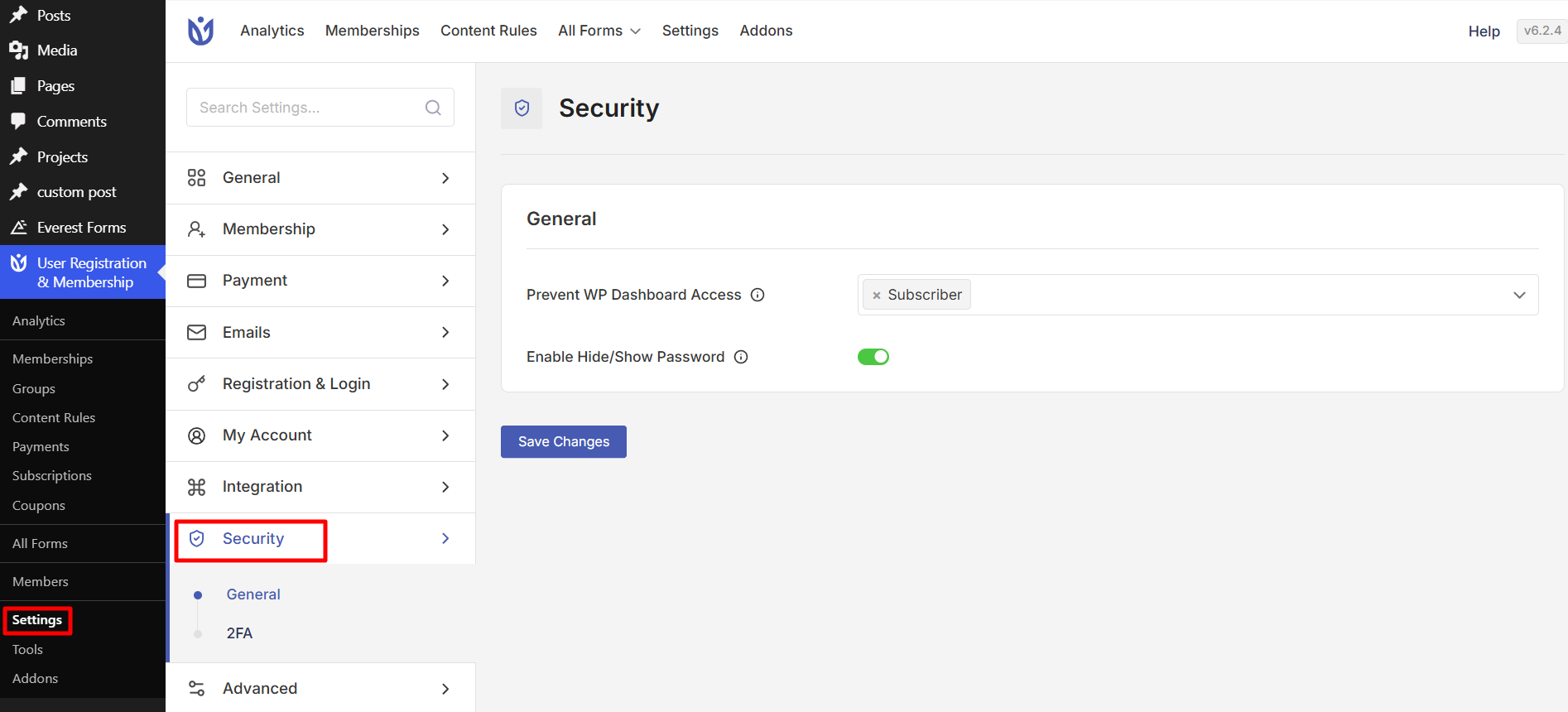Expand the Payment settings chevron
The height and width of the screenshot is (712, 1568).
[x=445, y=281]
